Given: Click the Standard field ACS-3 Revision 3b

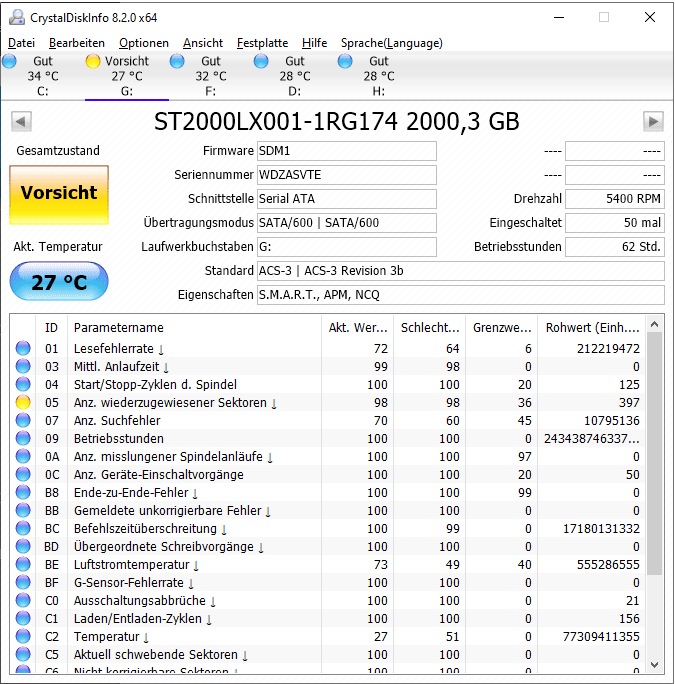Looking at the screenshot, I should (461, 271).
